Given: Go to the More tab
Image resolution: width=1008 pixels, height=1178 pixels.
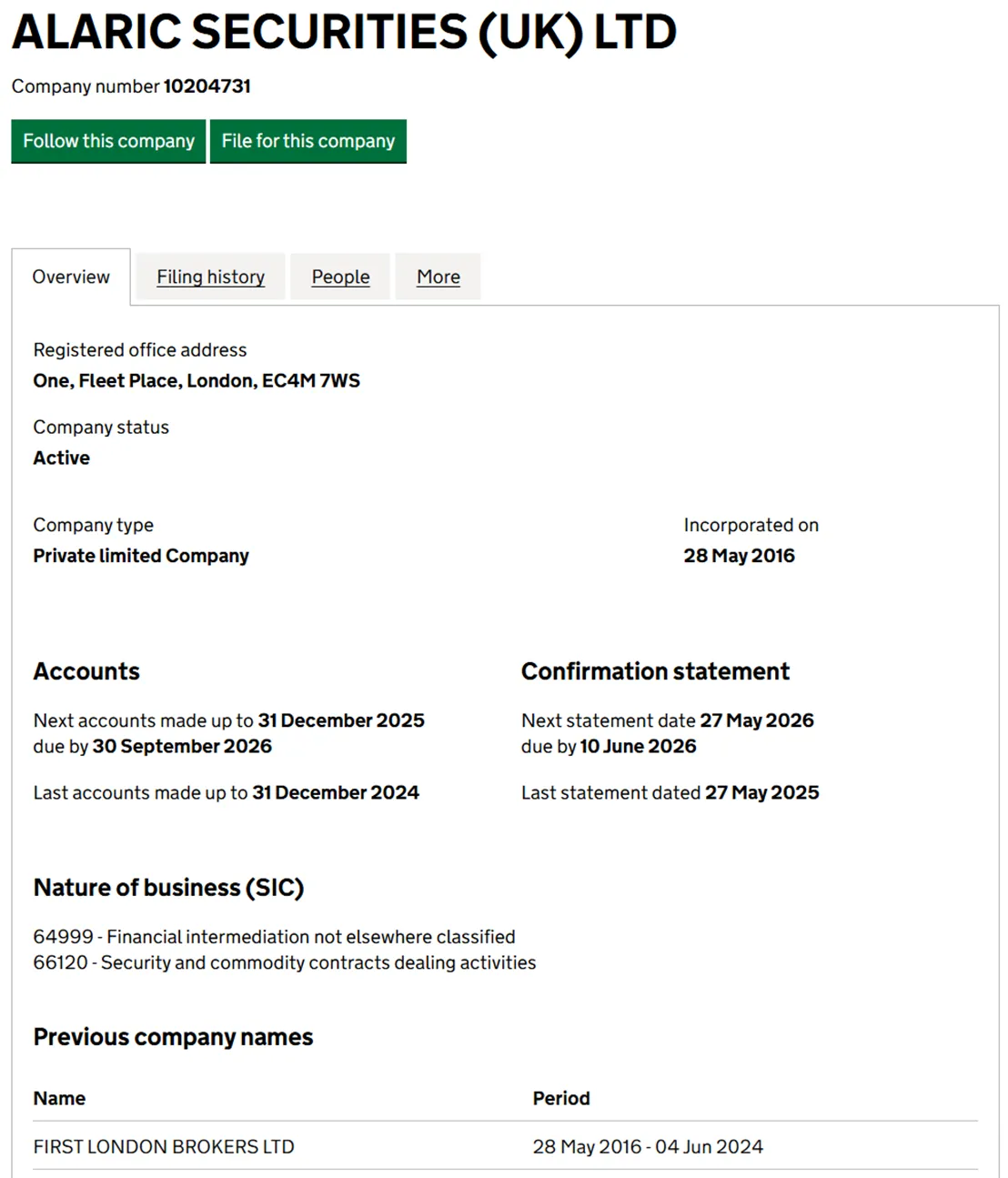Looking at the screenshot, I should (438, 277).
